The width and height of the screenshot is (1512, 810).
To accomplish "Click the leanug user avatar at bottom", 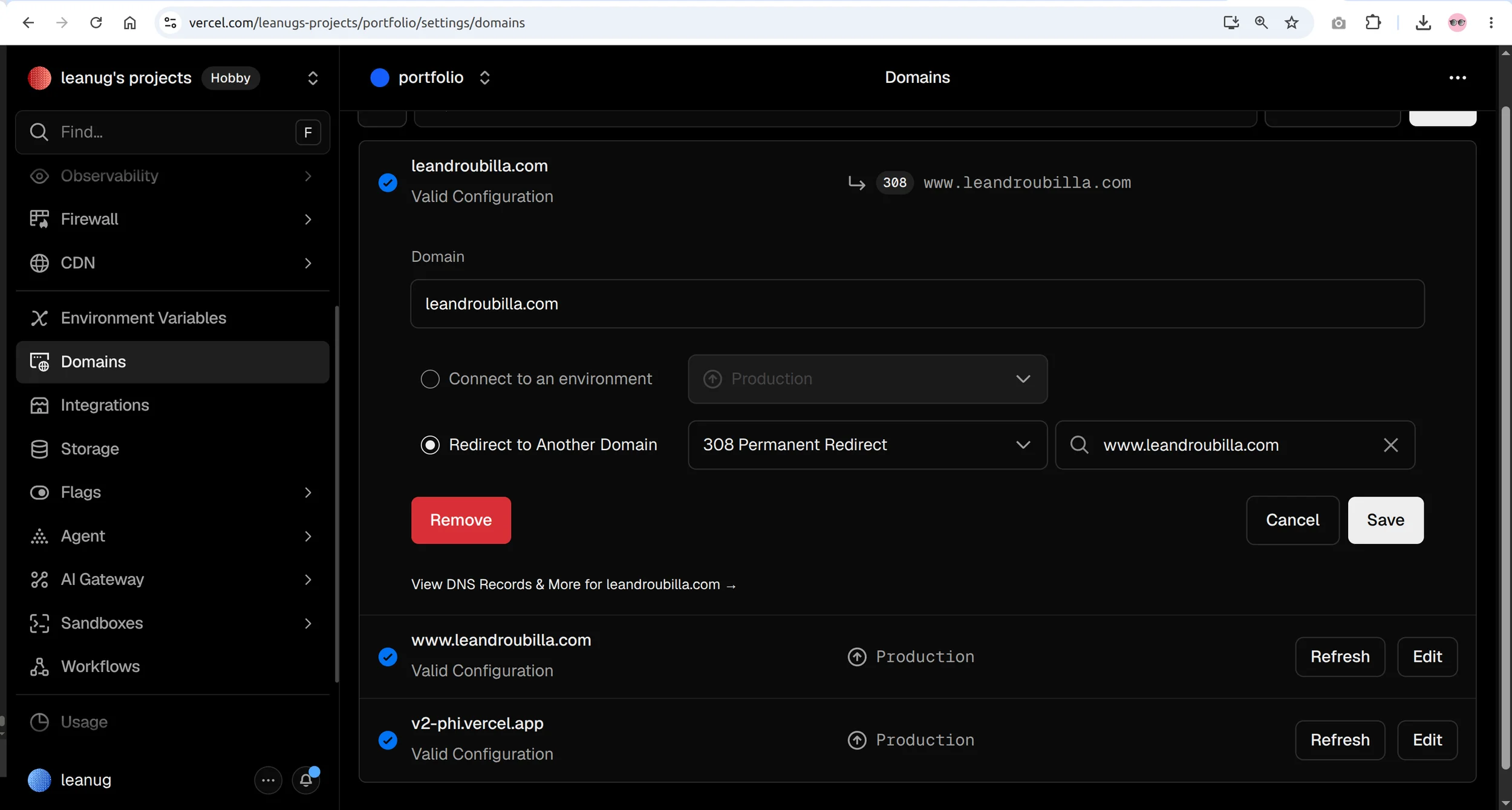I will pos(39,780).
